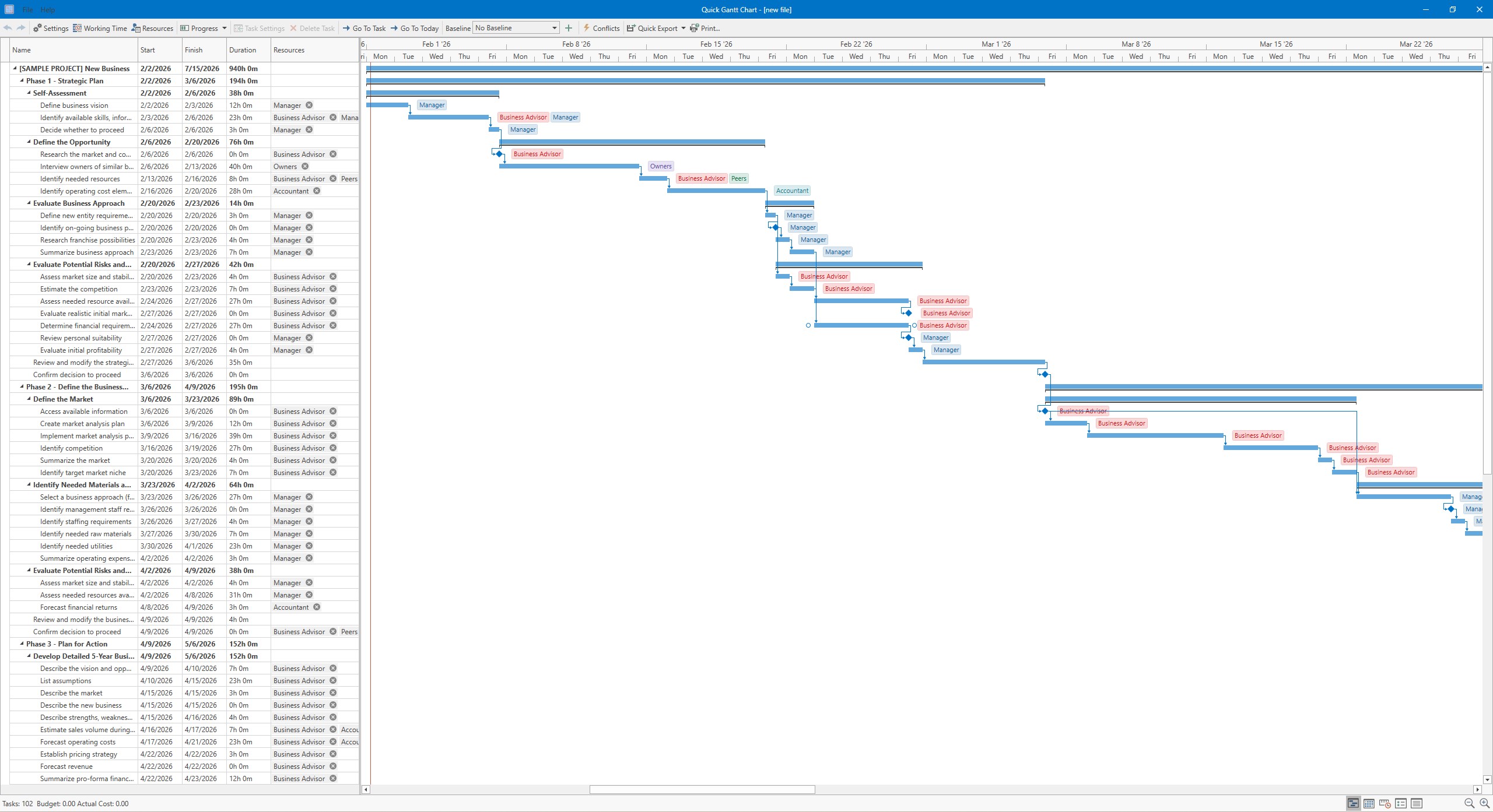1493x812 pixels.
Task: Click the Undo arrow icon
Action: click(8, 27)
